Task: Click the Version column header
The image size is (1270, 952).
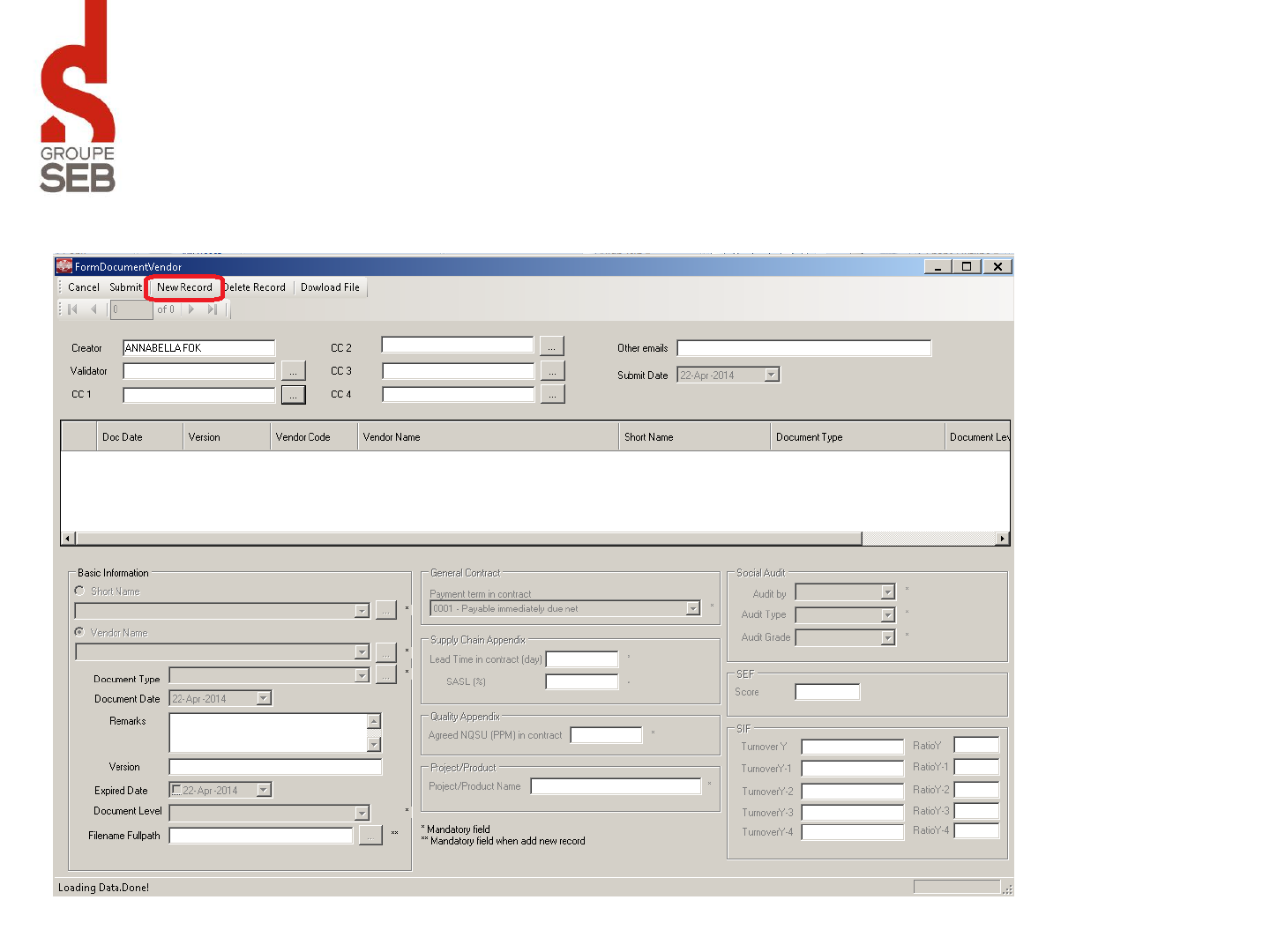Action: click(x=226, y=437)
